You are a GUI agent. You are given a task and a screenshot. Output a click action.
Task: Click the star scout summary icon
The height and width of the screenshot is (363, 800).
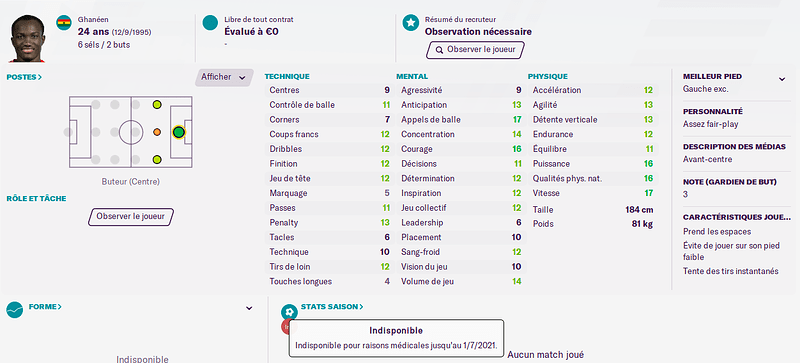tap(410, 23)
